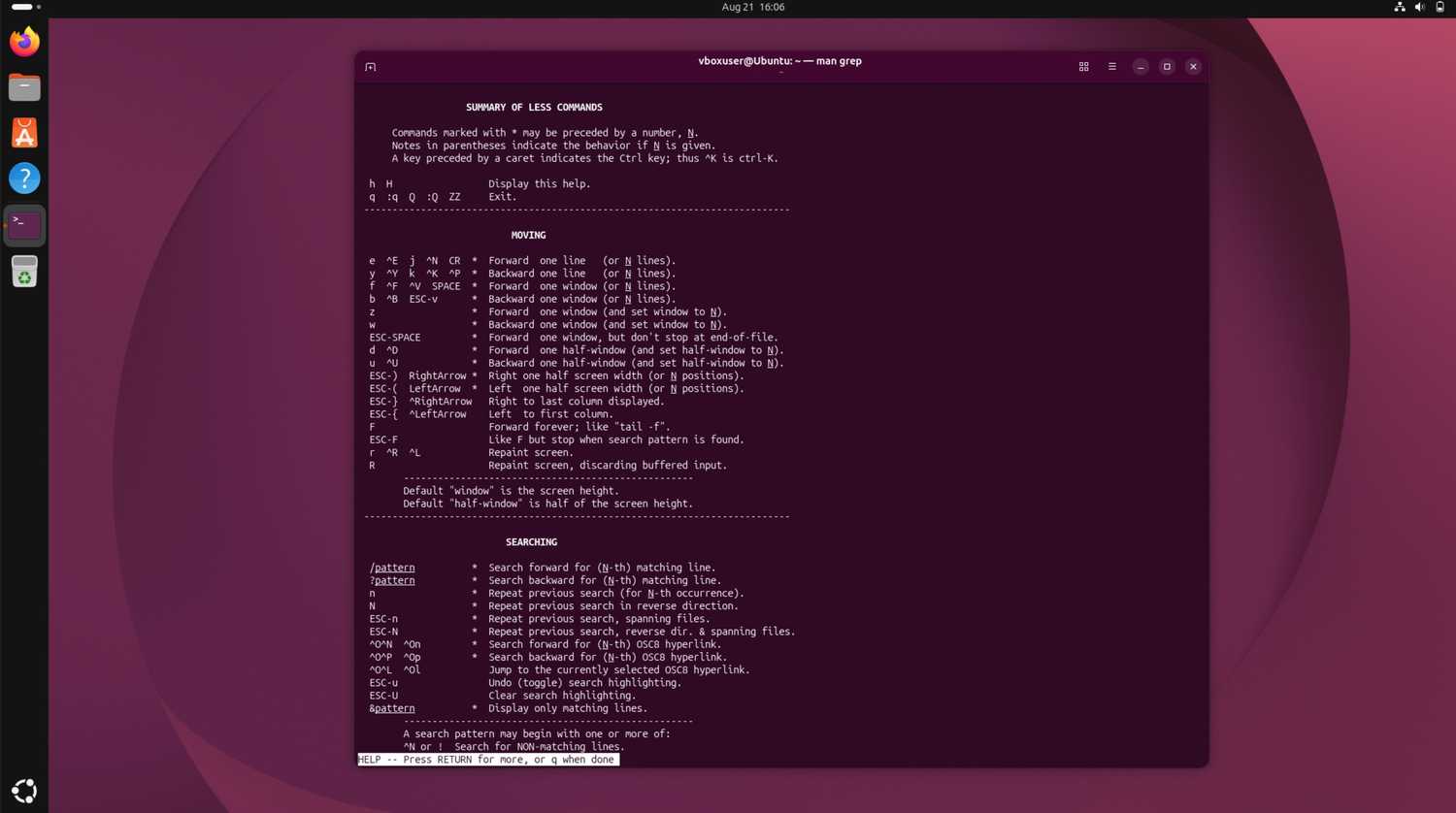Click the 'Forward forever; like "tail -f".' line
Image resolution: width=1456 pixels, height=813 pixels.
click(579, 427)
